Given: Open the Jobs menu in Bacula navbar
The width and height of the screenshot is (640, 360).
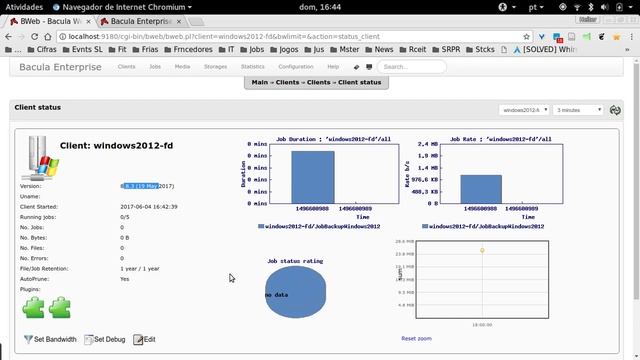Looking at the screenshot, I should pos(155,67).
